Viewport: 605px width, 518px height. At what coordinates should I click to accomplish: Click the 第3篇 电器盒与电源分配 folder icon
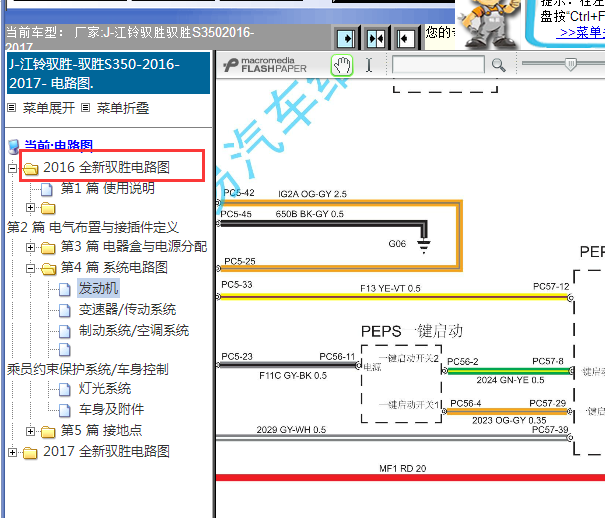coord(48,247)
